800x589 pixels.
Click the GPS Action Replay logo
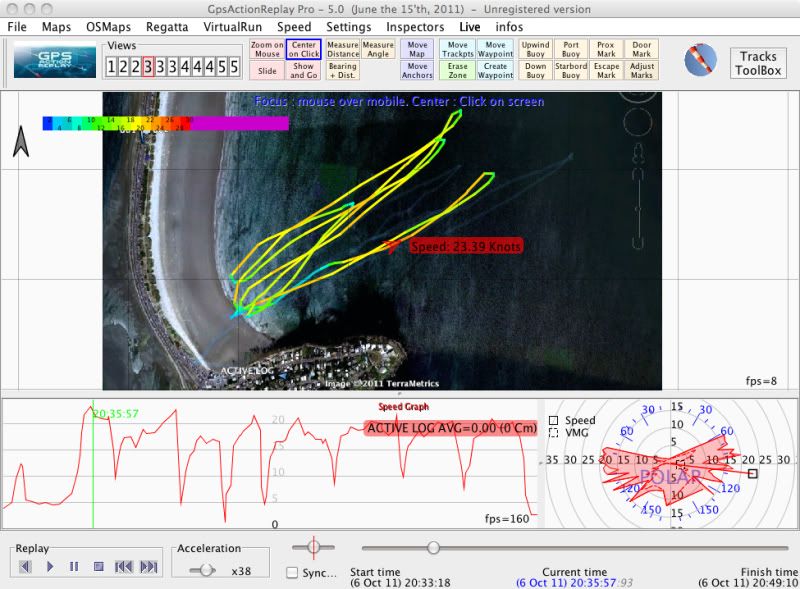tap(55, 59)
